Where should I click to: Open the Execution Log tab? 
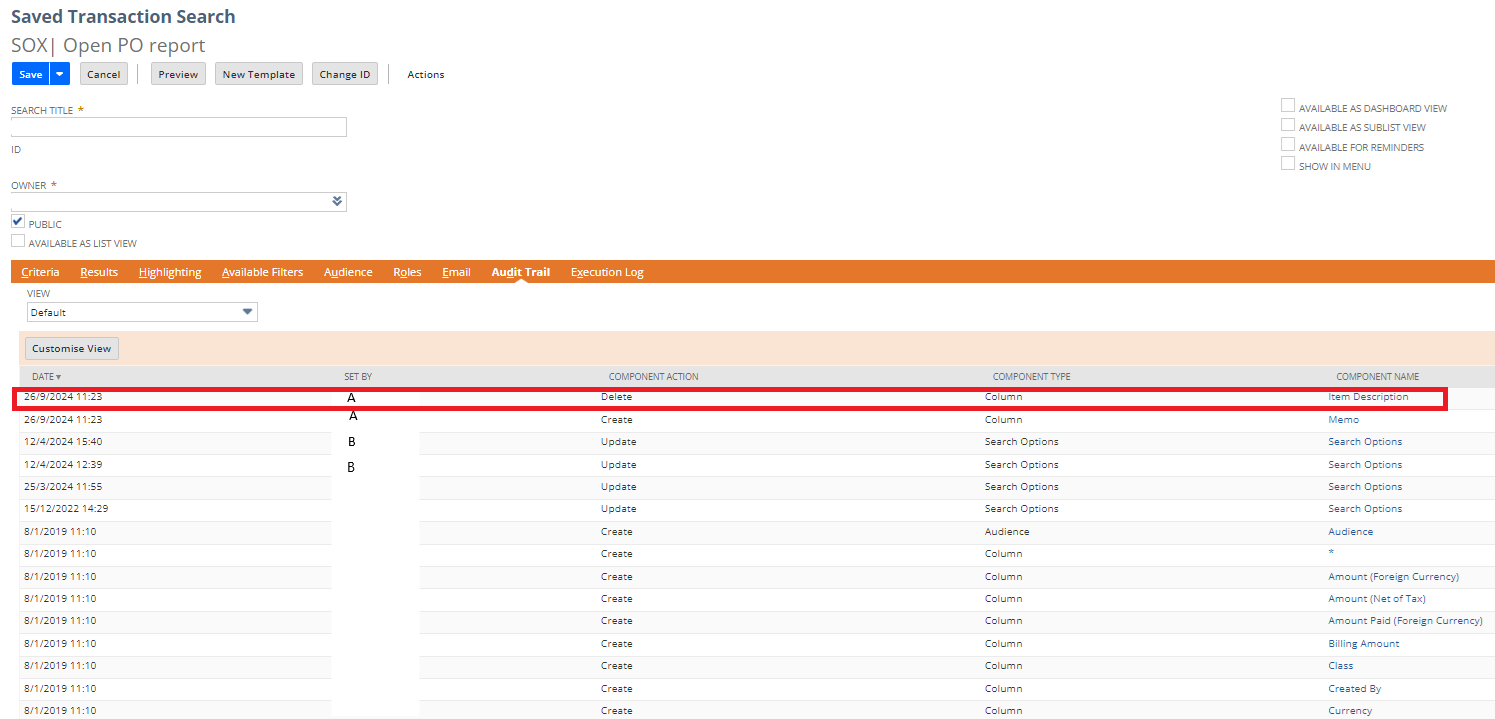(606, 271)
